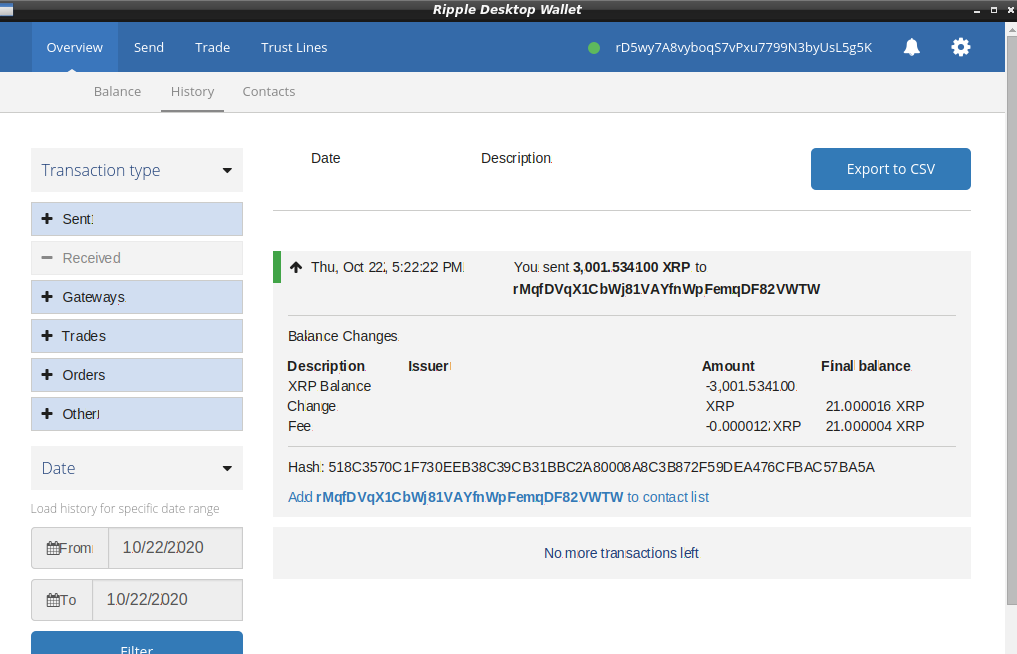Toggle the Trades transaction filter
The width and height of the screenshot is (1017, 654).
(137, 335)
